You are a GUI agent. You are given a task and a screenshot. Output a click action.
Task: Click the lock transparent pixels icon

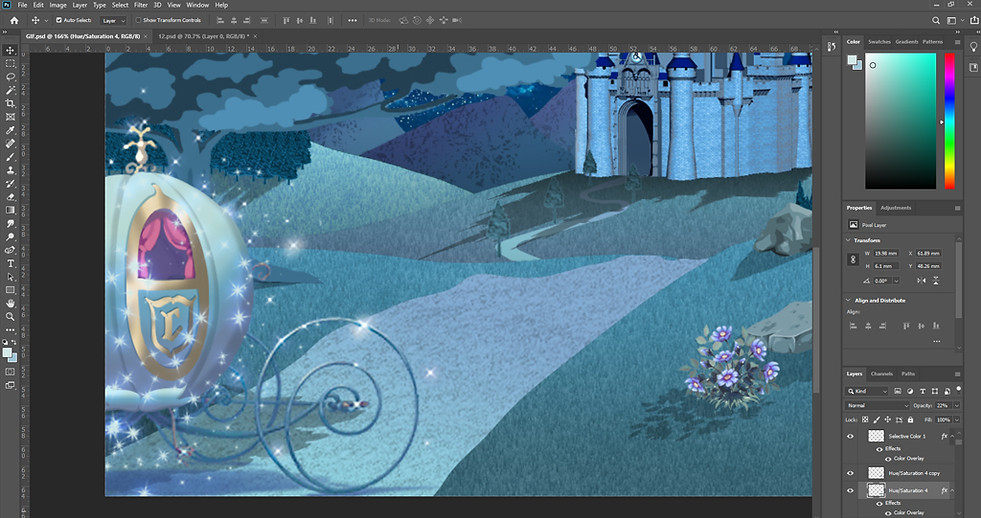point(865,420)
